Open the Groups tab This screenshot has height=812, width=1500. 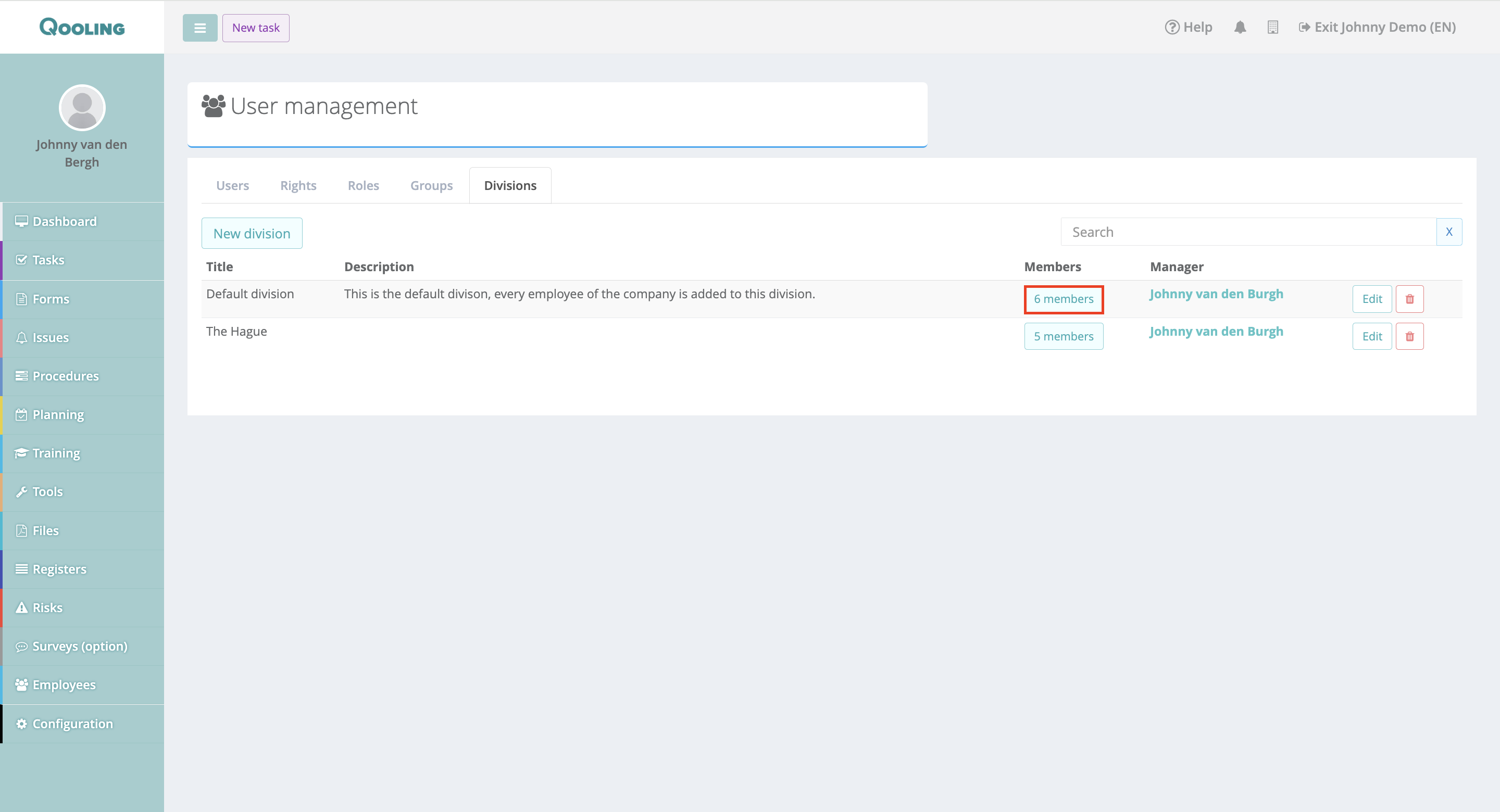pyautogui.click(x=431, y=186)
